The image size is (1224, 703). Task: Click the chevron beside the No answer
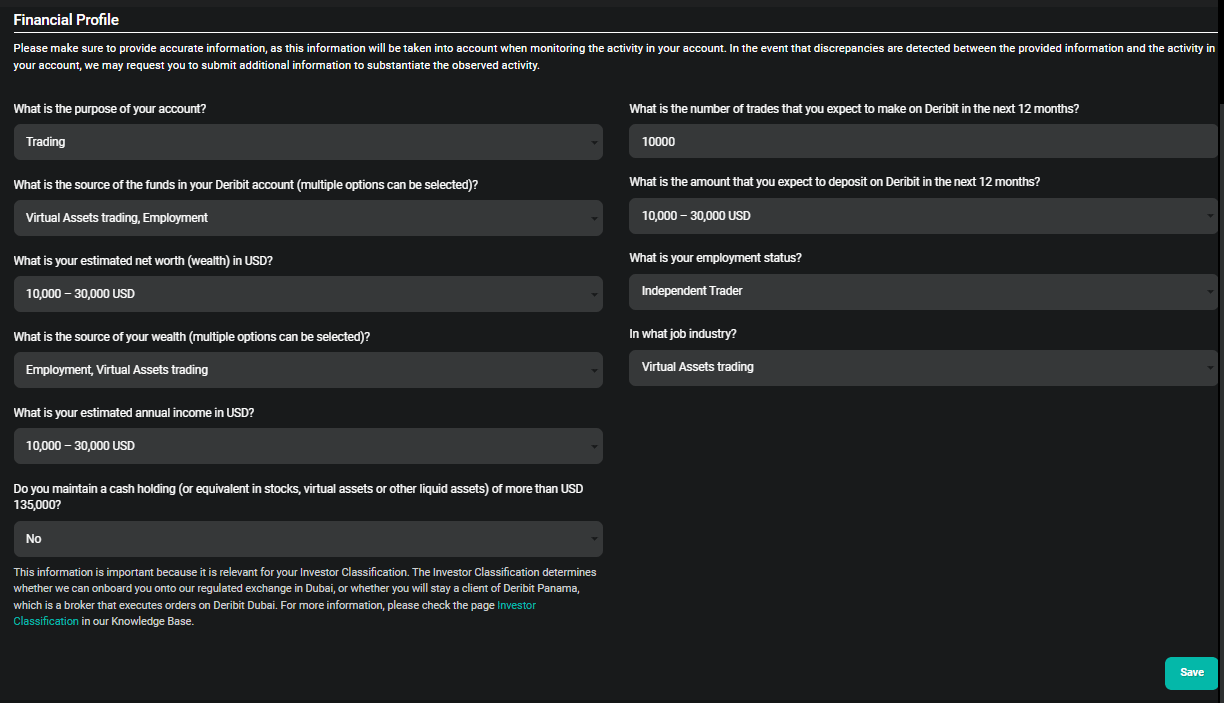[592, 538]
